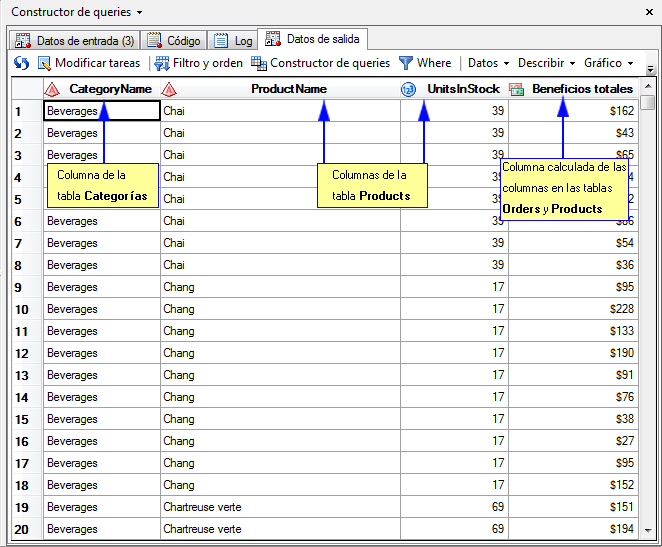Viewport: 662px width, 547px height.
Task: Open the Describir dropdown
Action: [x=546, y=63]
